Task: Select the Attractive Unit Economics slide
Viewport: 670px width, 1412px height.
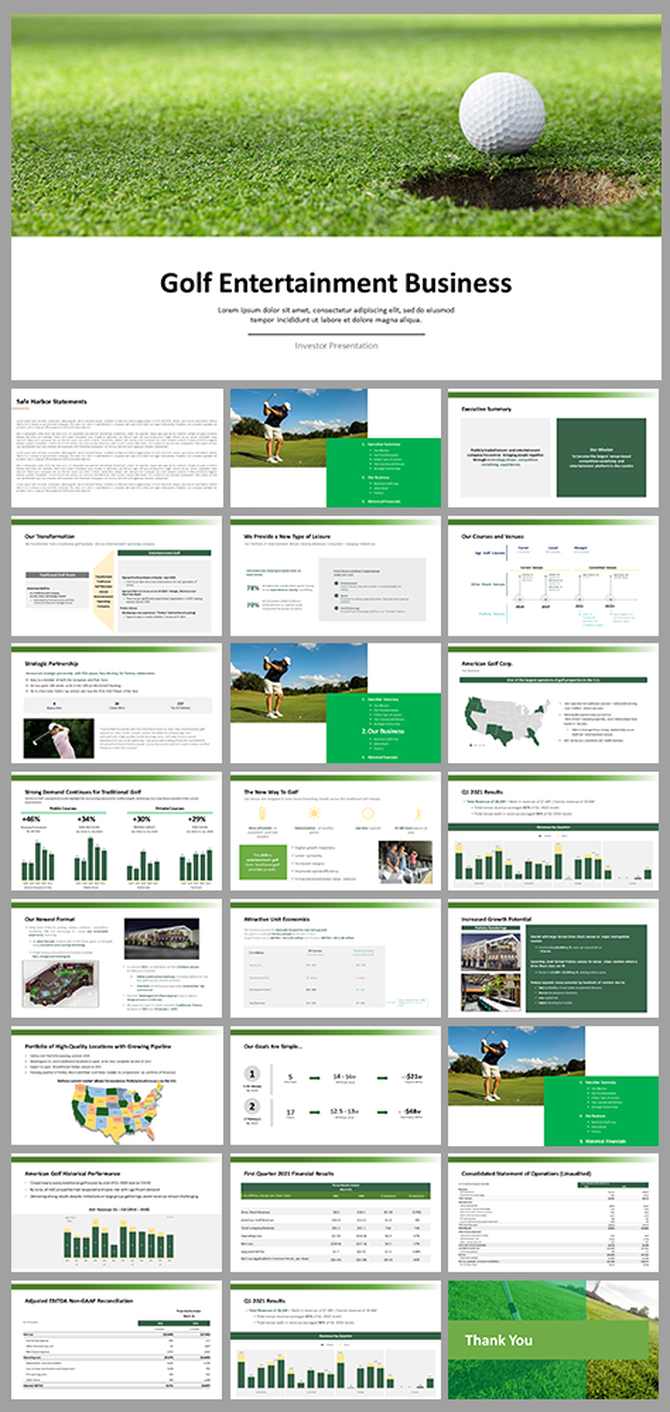Action: (335, 958)
